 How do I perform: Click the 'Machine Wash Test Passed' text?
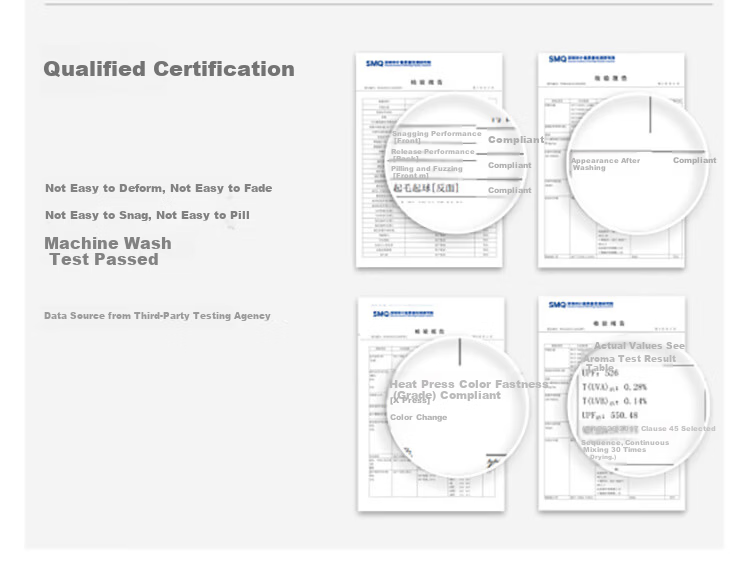click(108, 251)
